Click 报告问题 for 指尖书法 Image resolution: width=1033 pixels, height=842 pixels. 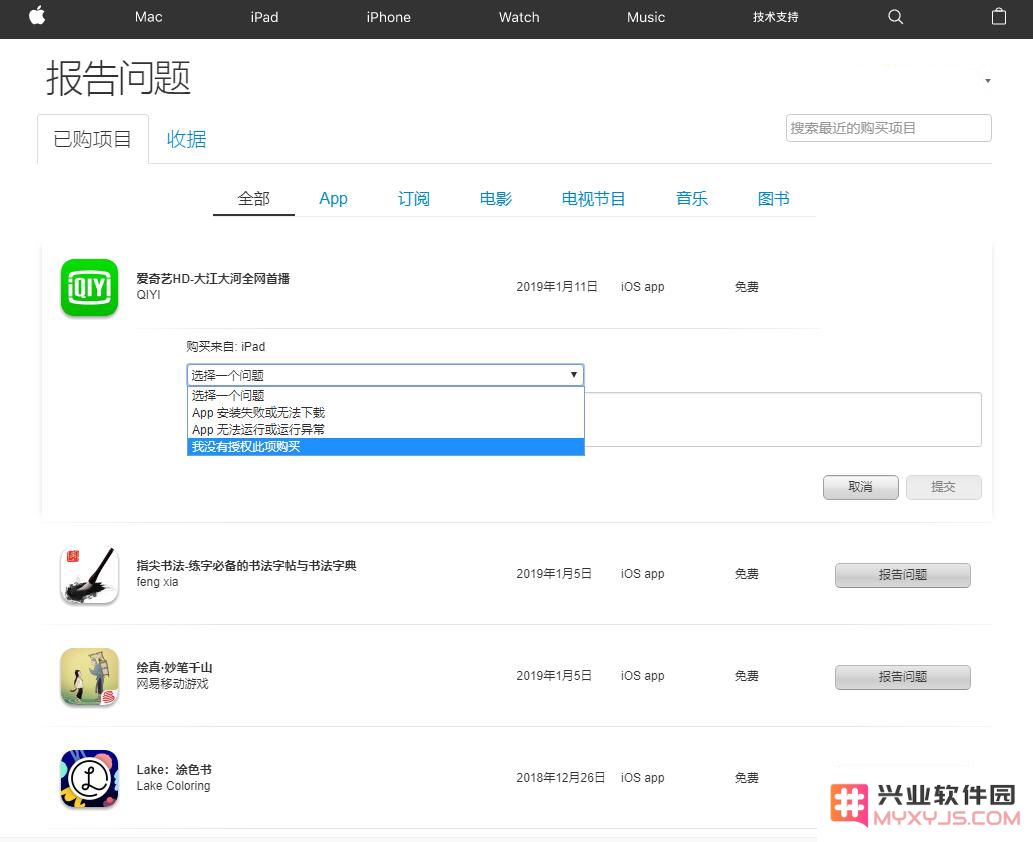pos(903,575)
